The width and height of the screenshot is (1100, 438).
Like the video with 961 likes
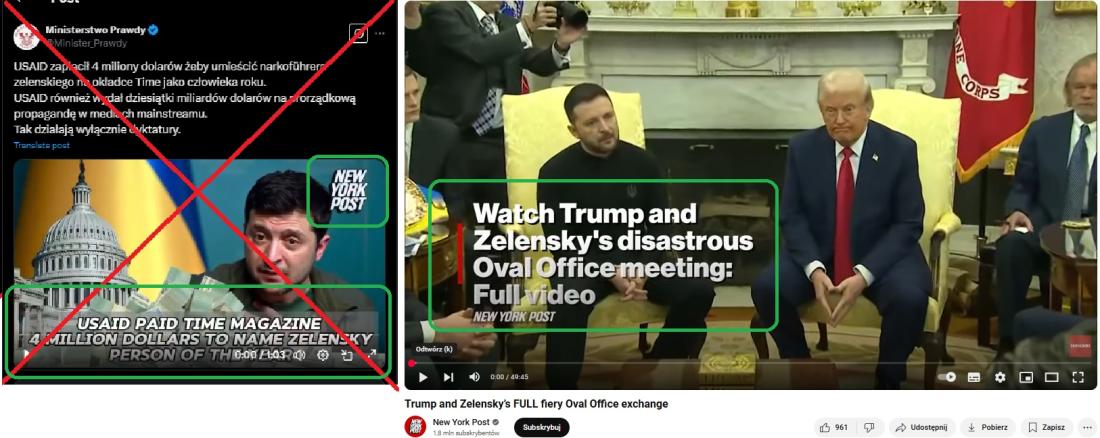coord(835,427)
